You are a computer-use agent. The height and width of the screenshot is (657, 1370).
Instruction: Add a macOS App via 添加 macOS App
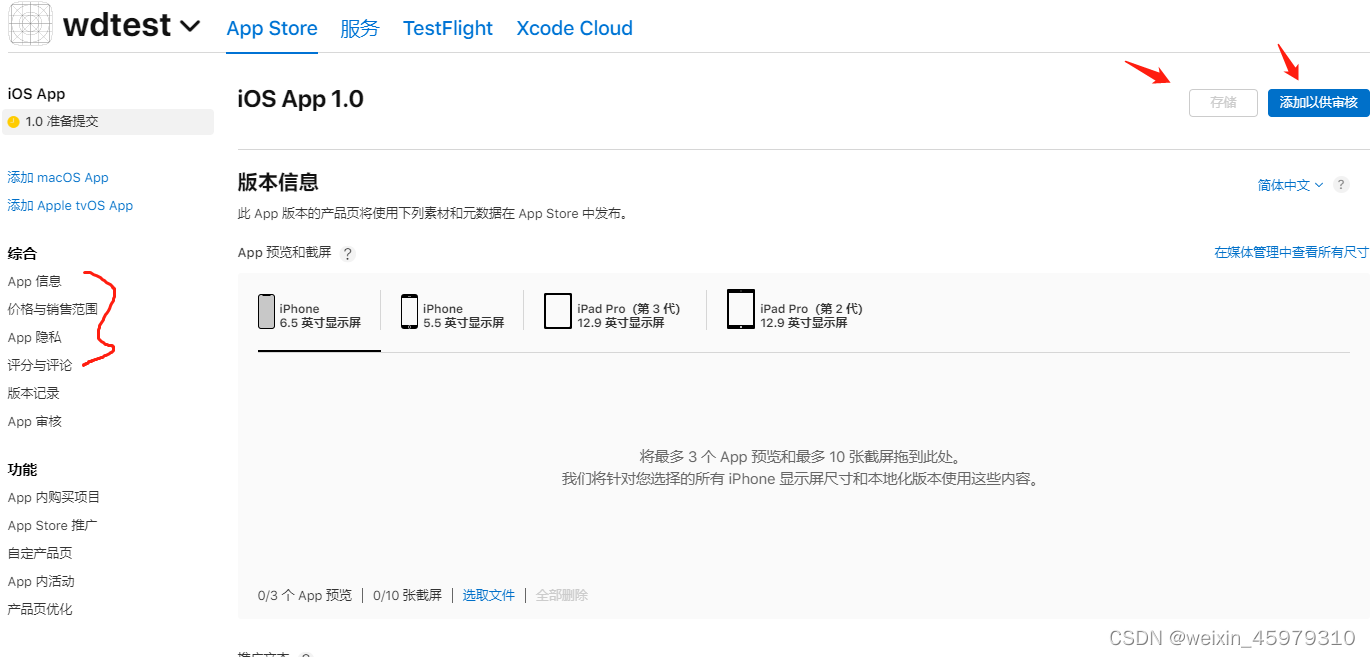(58, 177)
